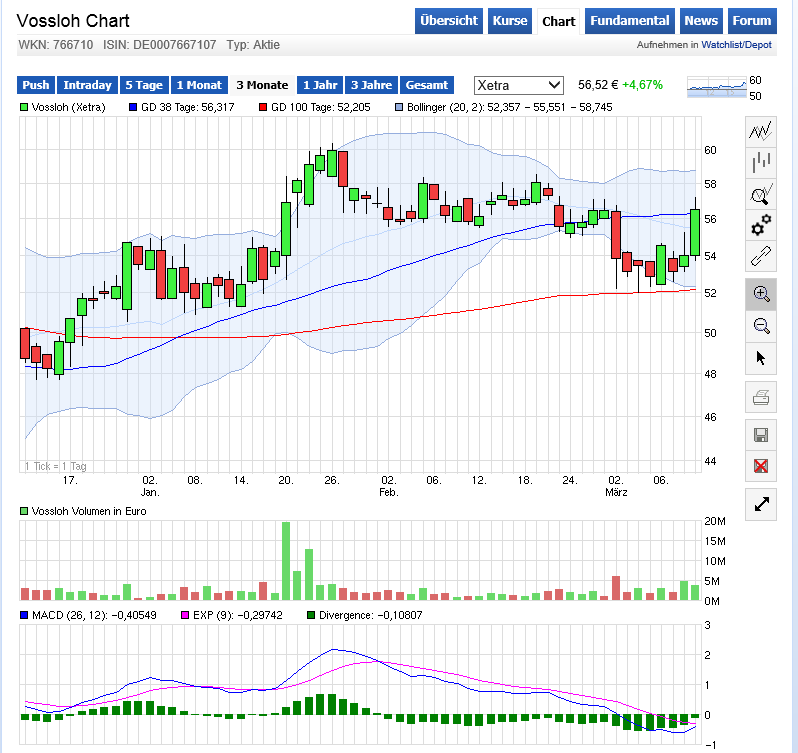Screen dimensions: 798x753
Task: Click the +4,67% change value
Action: 642,85
